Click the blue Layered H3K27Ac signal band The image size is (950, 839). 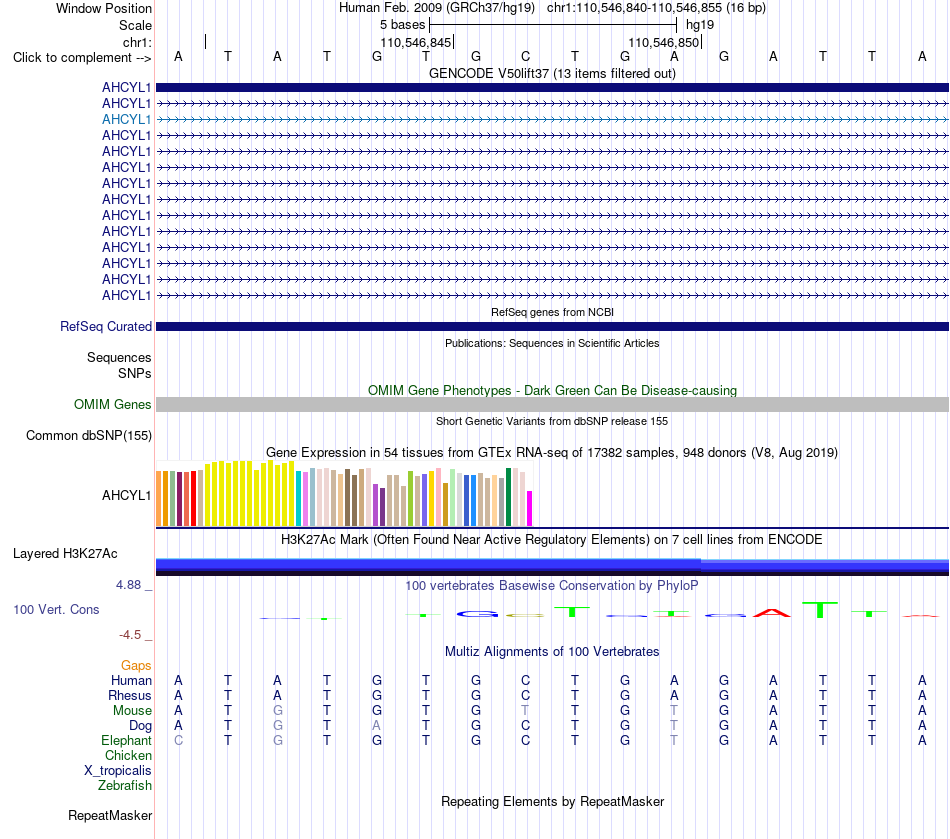click(552, 566)
